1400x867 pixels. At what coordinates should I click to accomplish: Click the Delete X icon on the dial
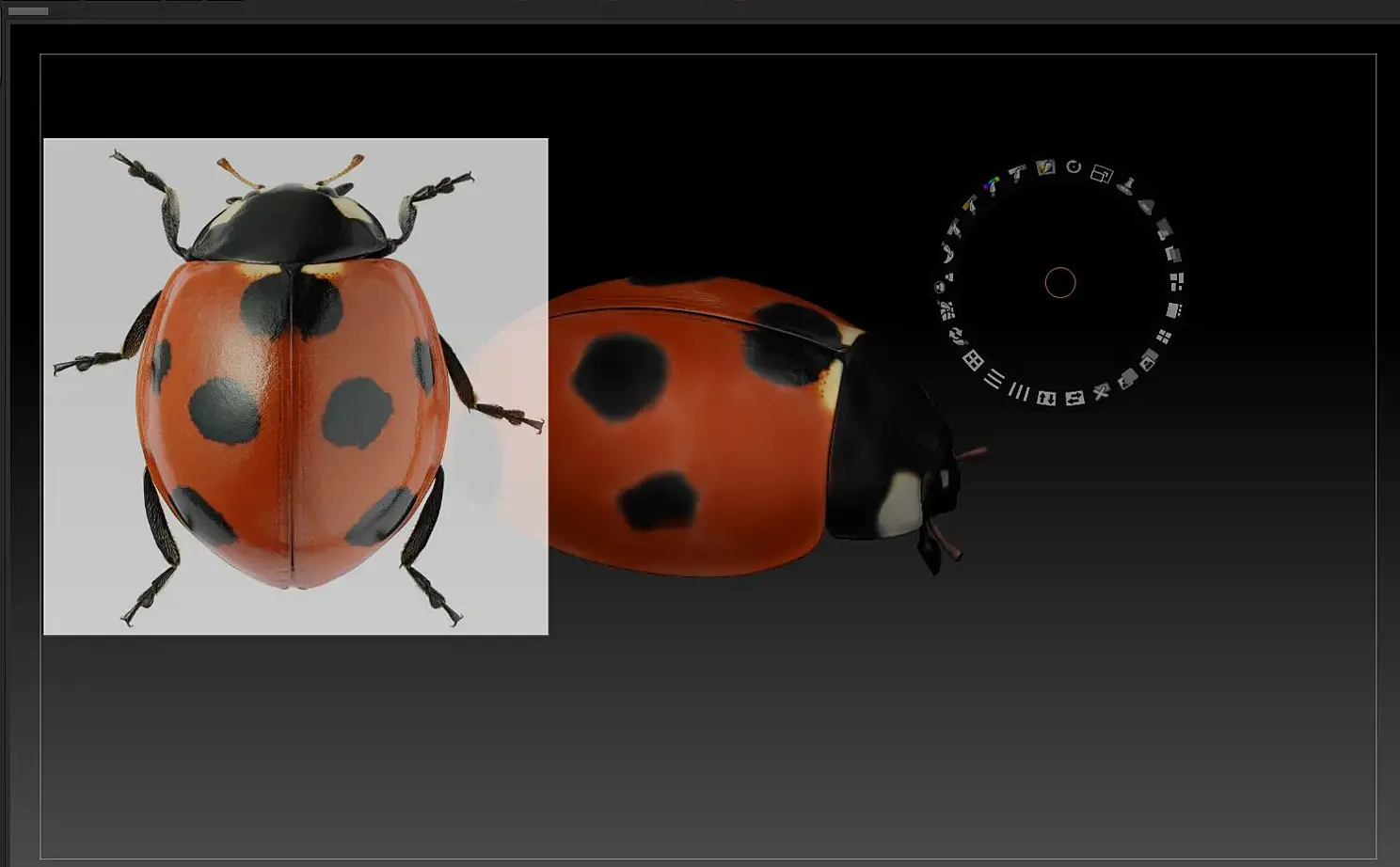tap(1102, 391)
